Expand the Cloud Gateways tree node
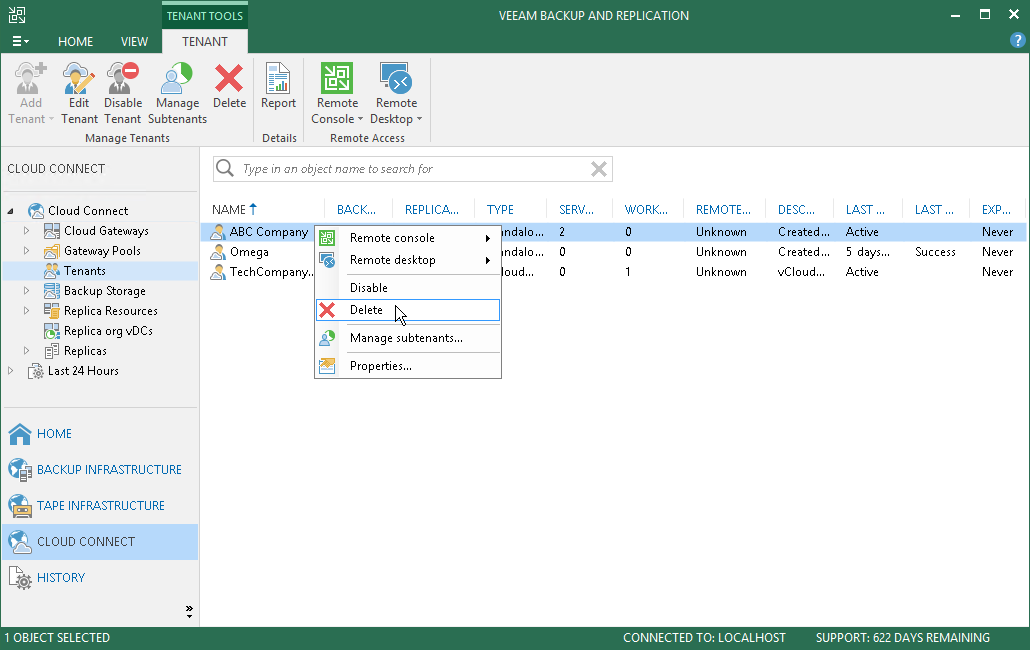The image size is (1030, 650). [26, 230]
